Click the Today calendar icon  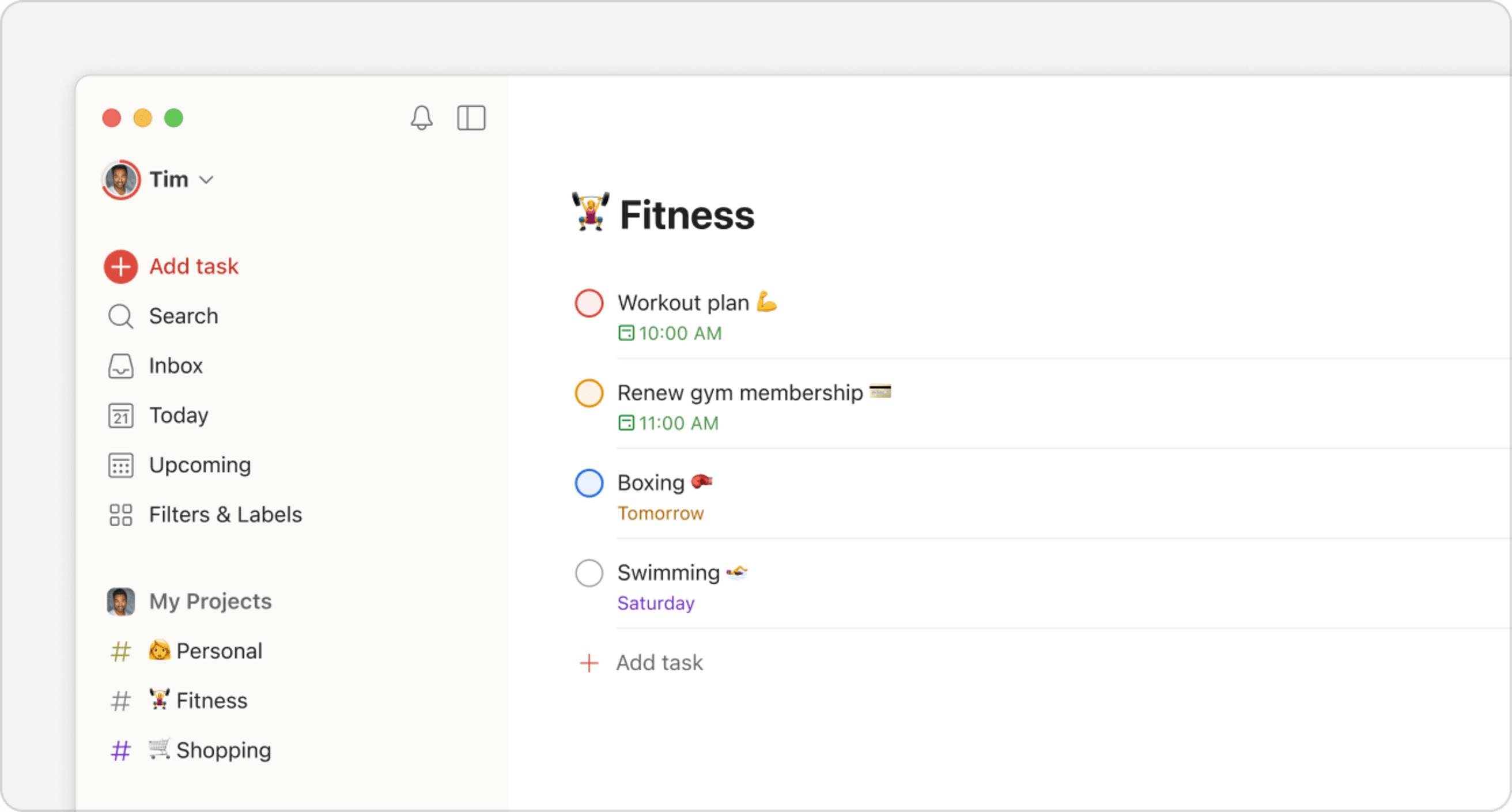[121, 416]
